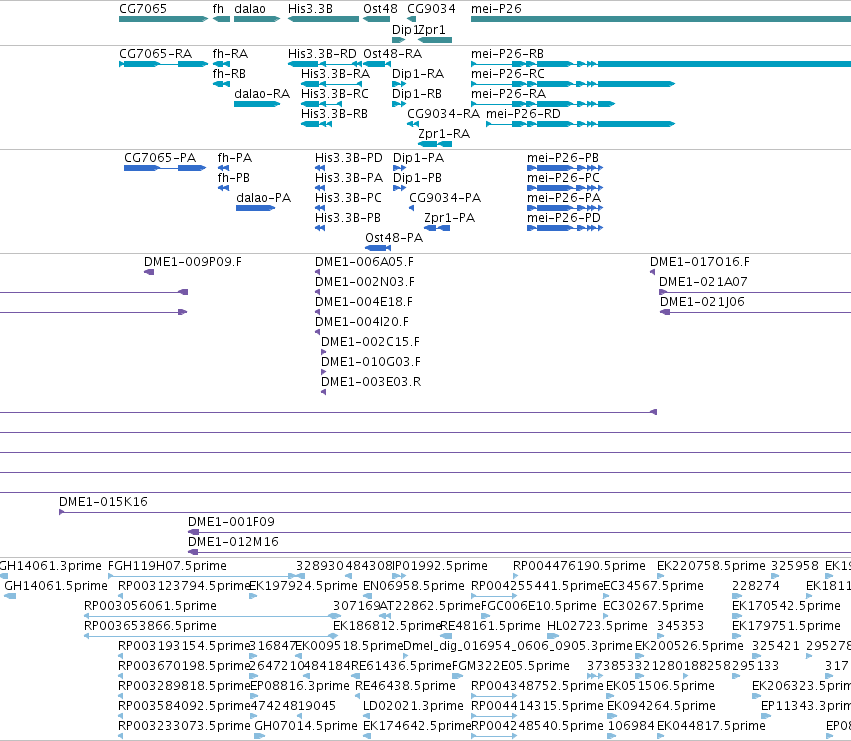Click the EK220758.5prime EST label
This screenshot has width=851, height=741.
[711, 566]
